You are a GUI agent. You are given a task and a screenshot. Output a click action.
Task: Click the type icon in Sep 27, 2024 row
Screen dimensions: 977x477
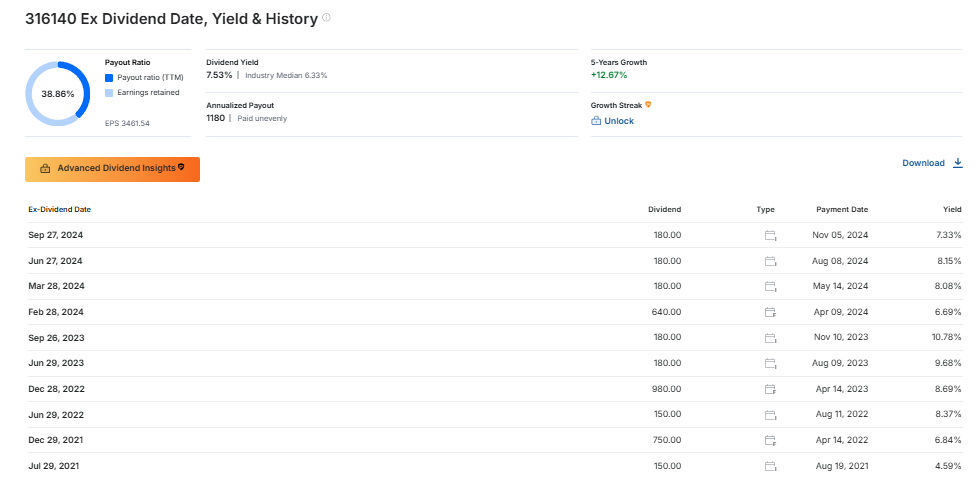click(x=771, y=235)
